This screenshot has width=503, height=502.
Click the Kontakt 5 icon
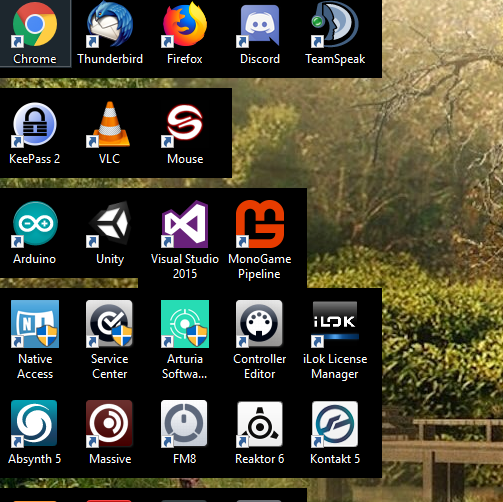335,424
